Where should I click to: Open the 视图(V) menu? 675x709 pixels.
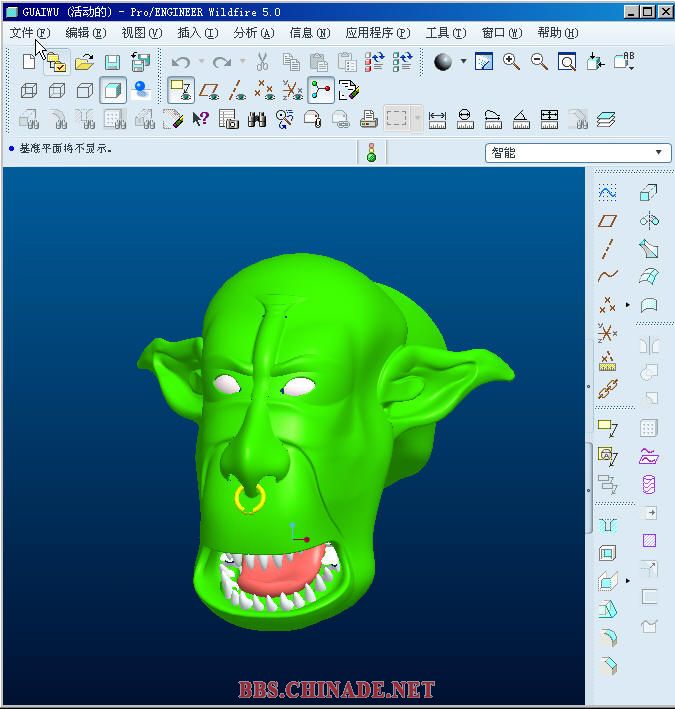tap(142, 33)
